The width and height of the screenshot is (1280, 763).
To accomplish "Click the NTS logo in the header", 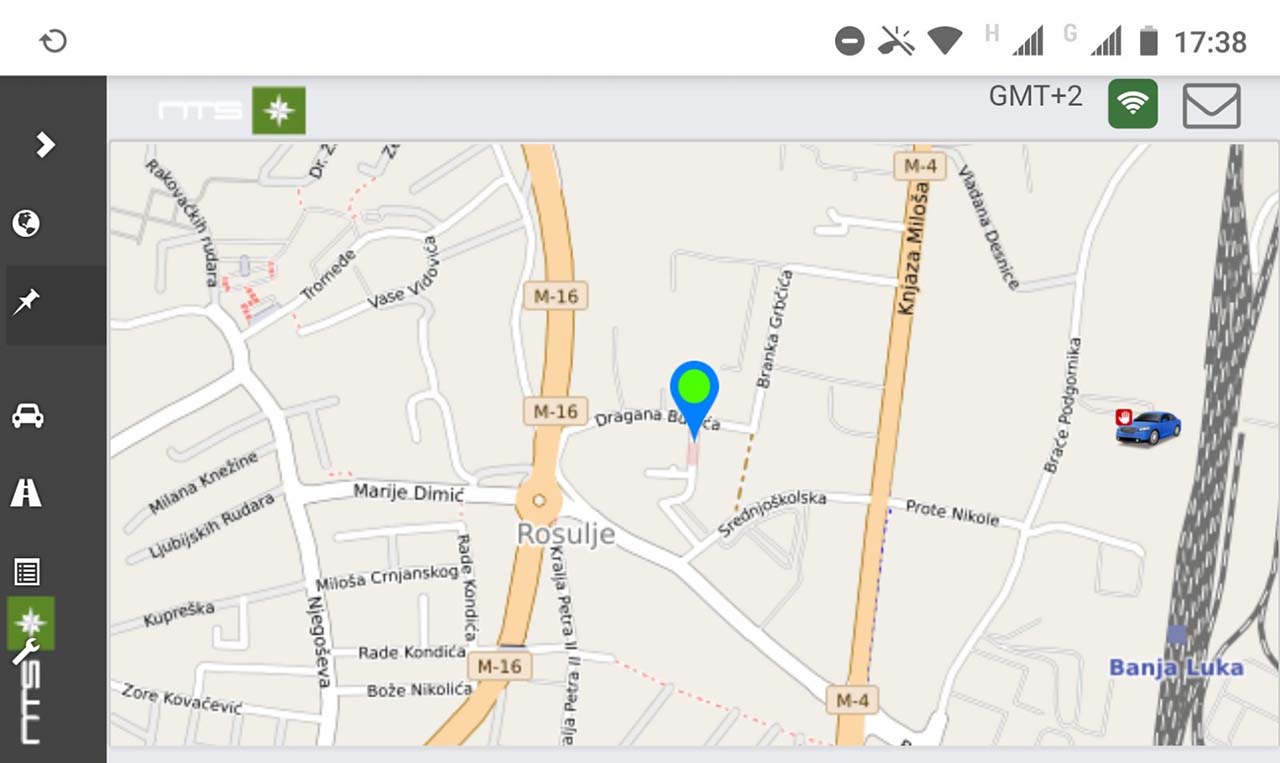I will point(200,110).
